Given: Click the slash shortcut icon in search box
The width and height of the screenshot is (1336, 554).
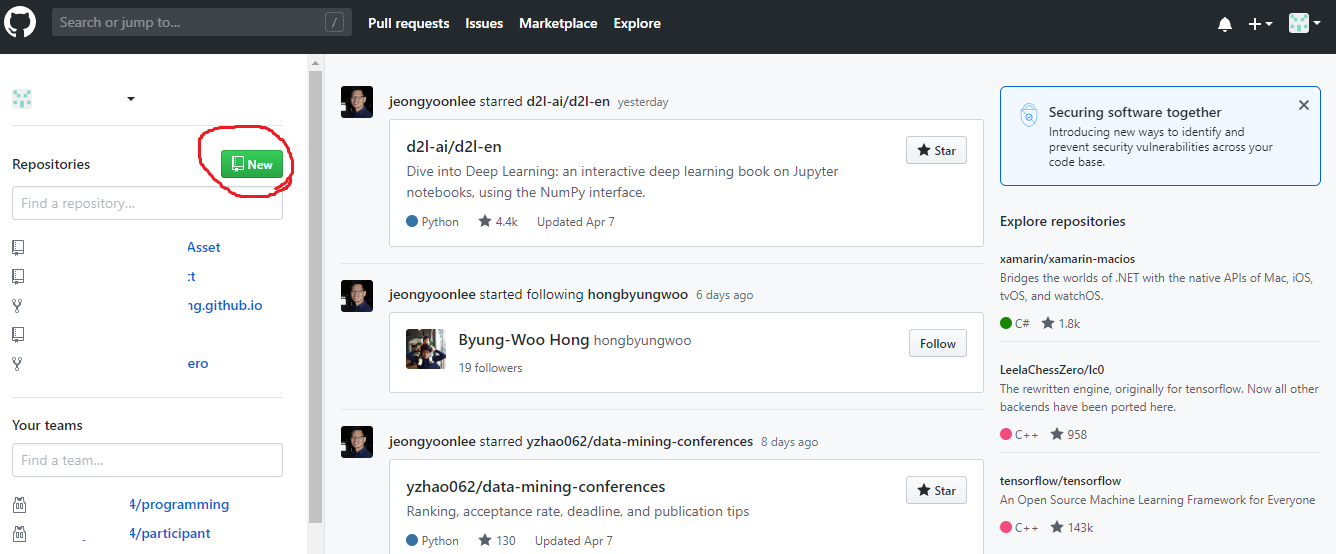Looking at the screenshot, I should [335, 22].
